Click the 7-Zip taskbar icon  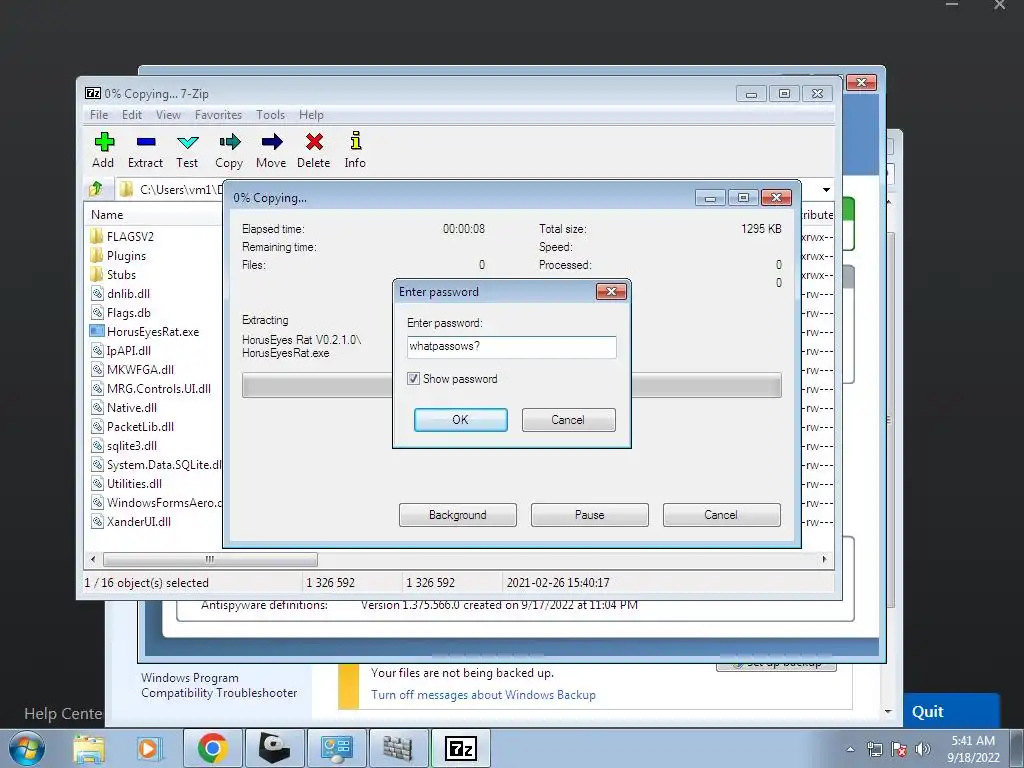(x=460, y=748)
